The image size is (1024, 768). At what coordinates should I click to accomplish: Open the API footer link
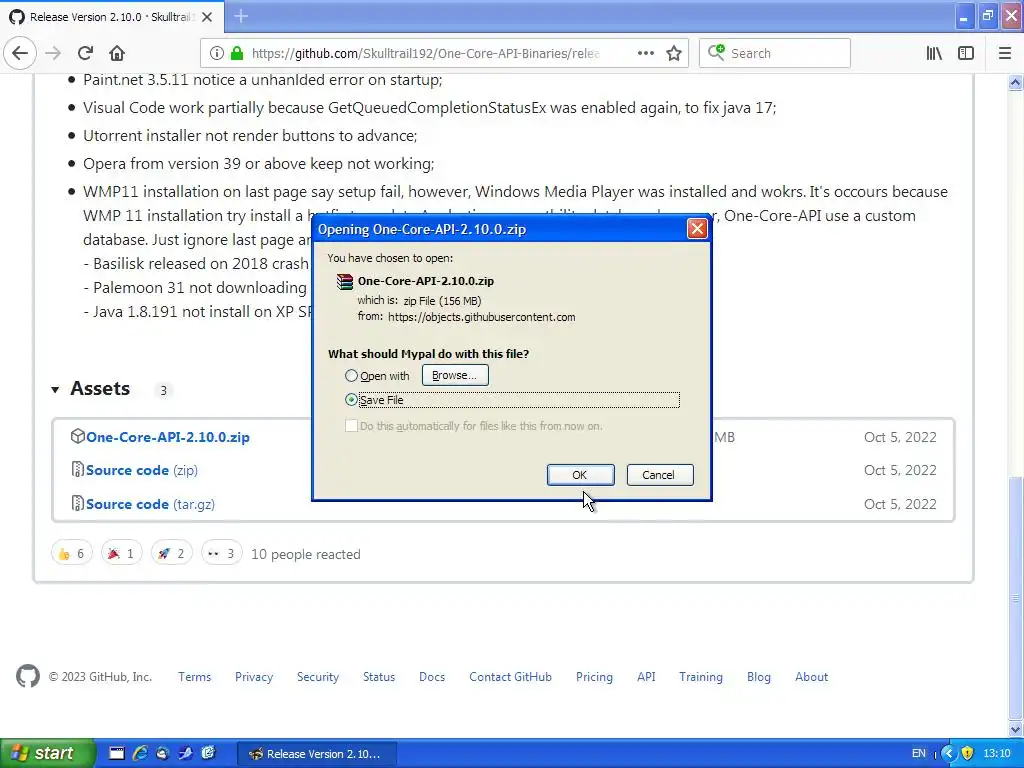point(646,677)
